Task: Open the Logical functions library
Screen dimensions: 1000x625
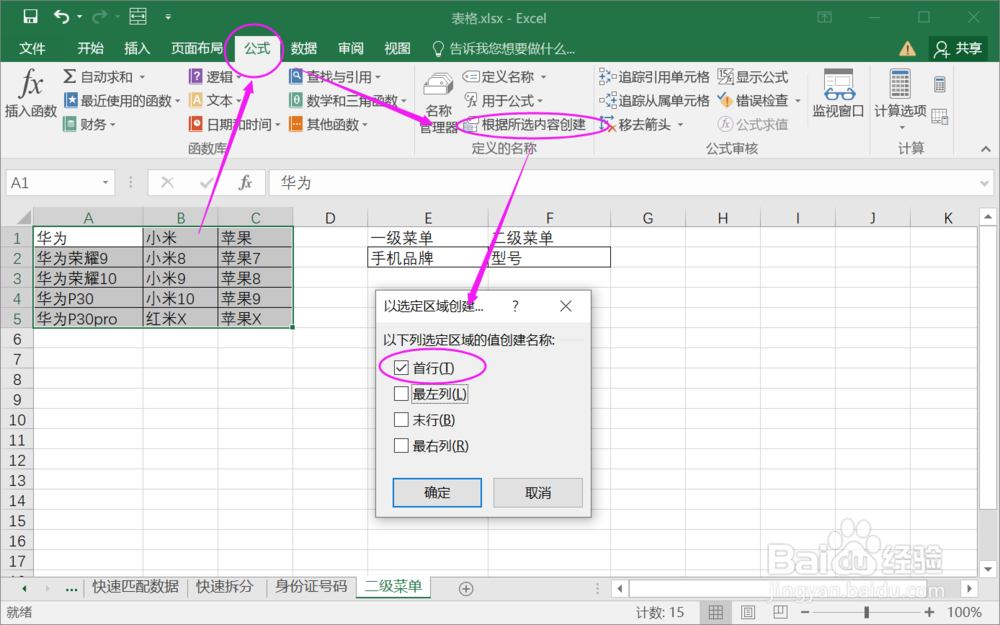Action: pos(215,77)
